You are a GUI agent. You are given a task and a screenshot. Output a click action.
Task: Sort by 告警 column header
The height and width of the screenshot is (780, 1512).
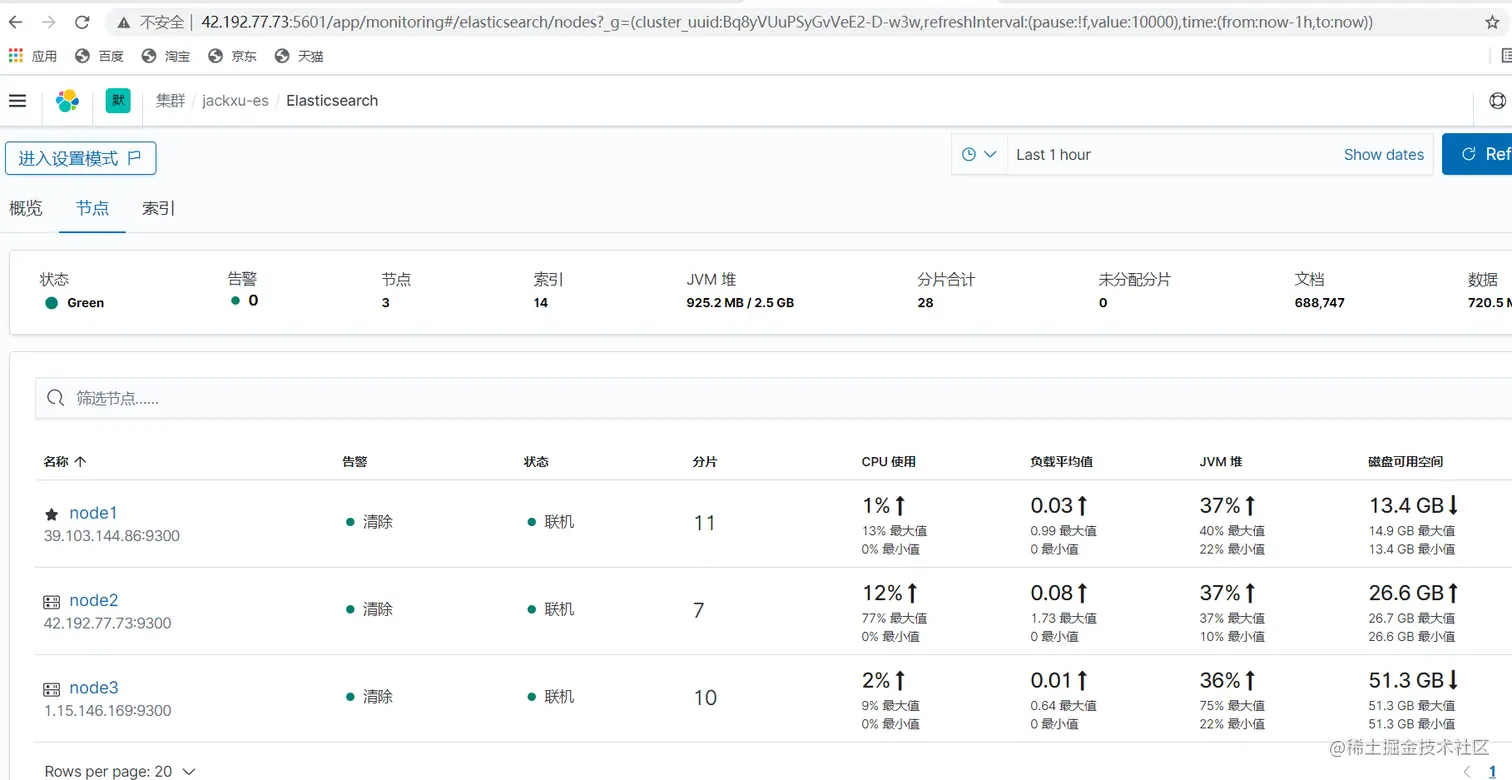pos(355,462)
